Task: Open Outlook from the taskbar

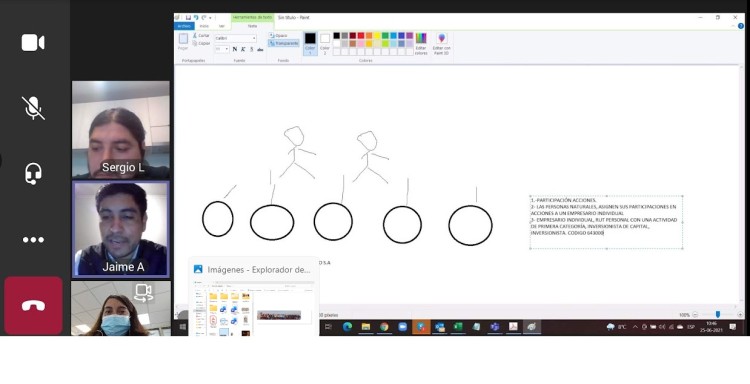Action: click(x=440, y=327)
